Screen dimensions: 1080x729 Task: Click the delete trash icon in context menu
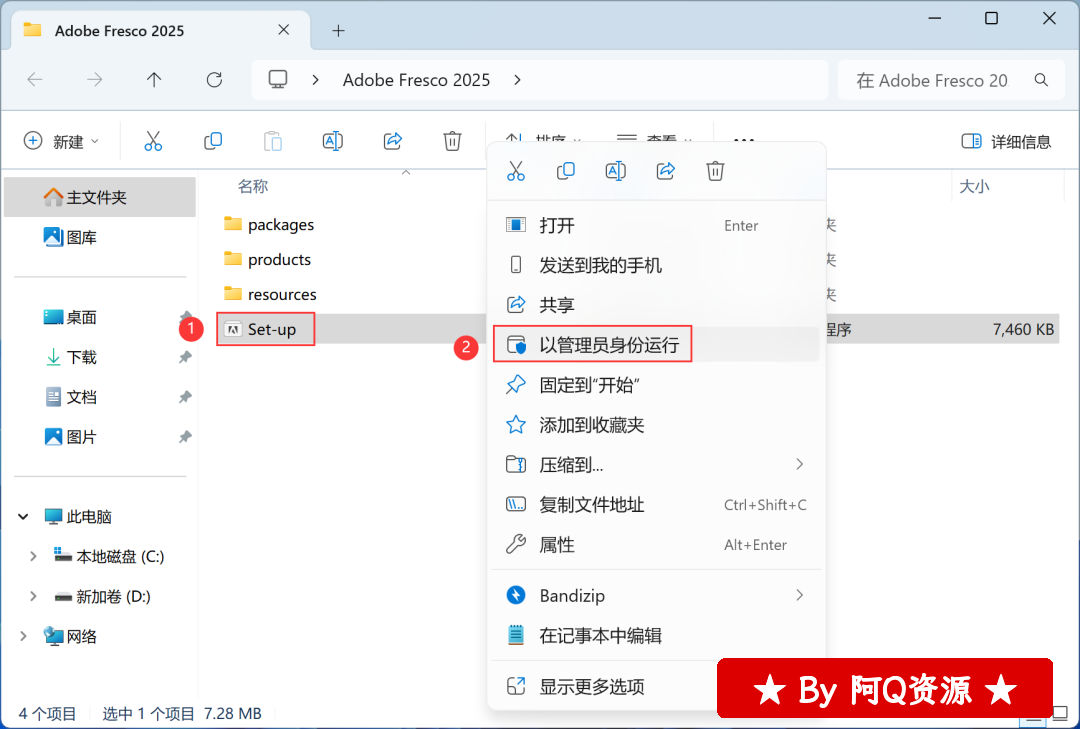click(715, 171)
